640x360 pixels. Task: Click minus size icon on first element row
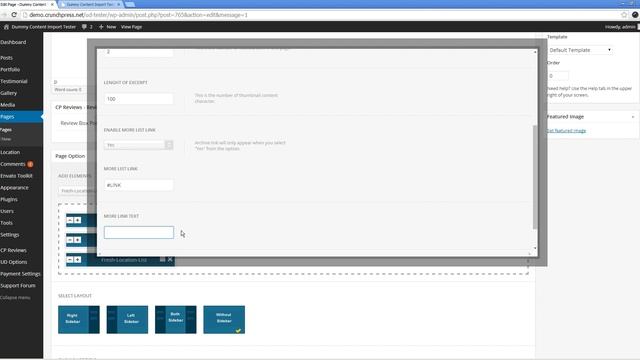point(70,220)
